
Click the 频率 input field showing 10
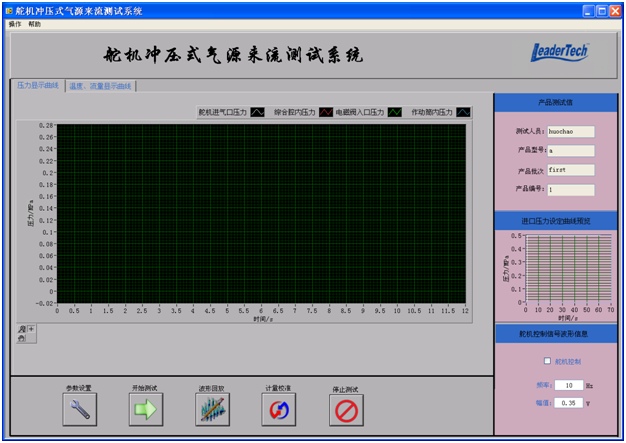569,384
